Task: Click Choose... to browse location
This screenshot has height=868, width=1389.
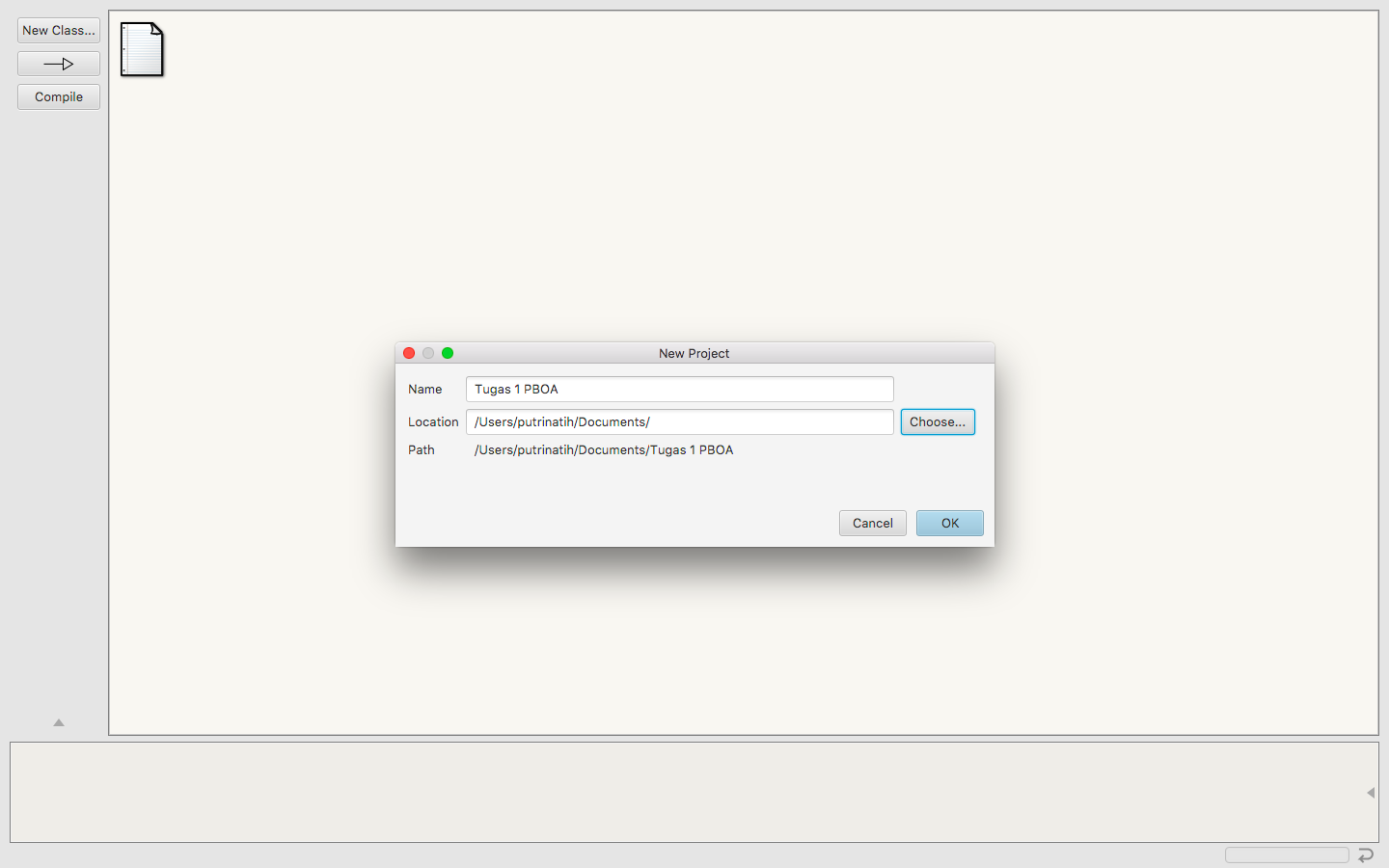Action: [x=938, y=422]
